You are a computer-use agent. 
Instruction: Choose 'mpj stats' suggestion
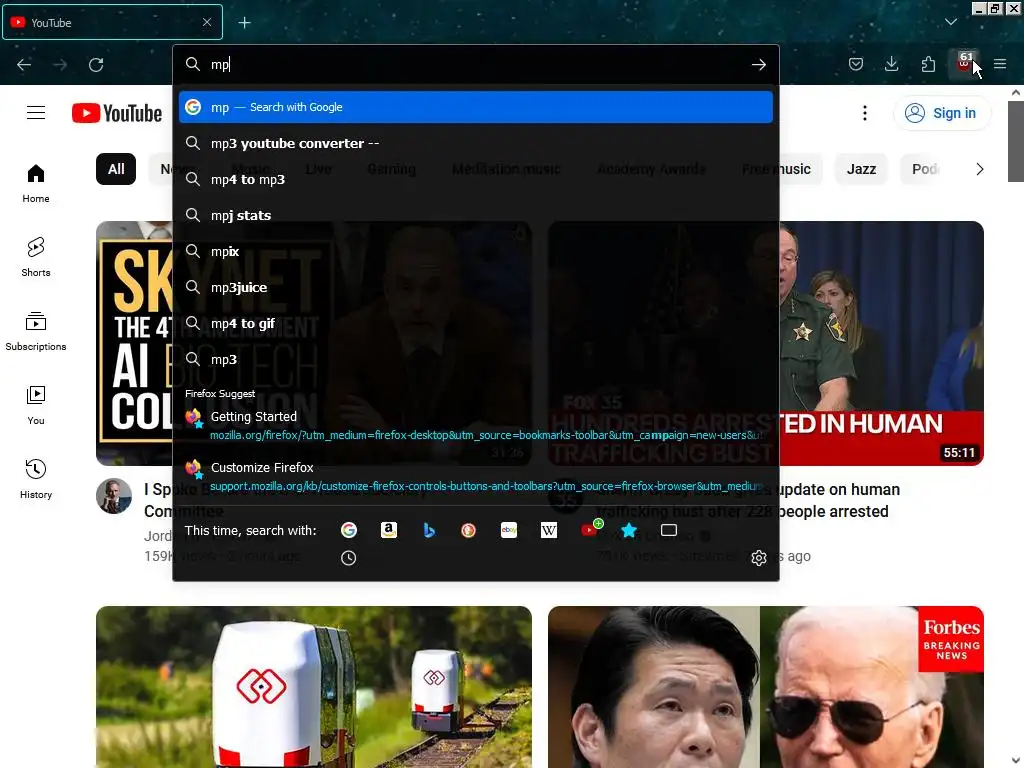click(475, 215)
